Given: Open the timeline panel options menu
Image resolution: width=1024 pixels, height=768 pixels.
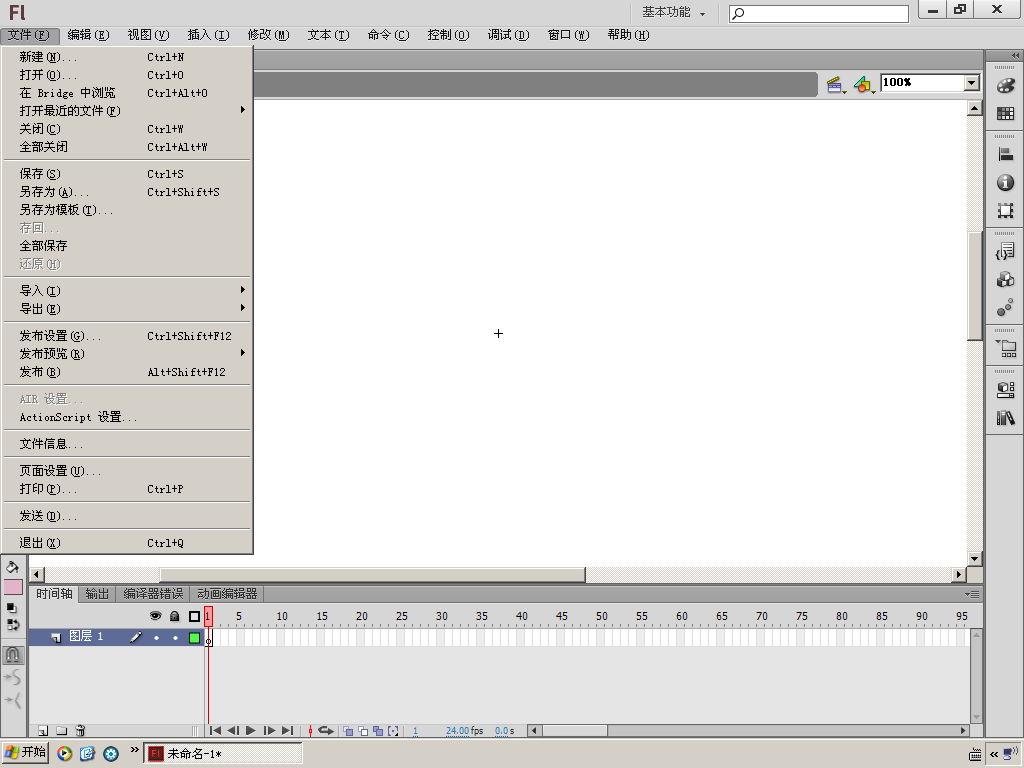Looking at the screenshot, I should point(972,594).
